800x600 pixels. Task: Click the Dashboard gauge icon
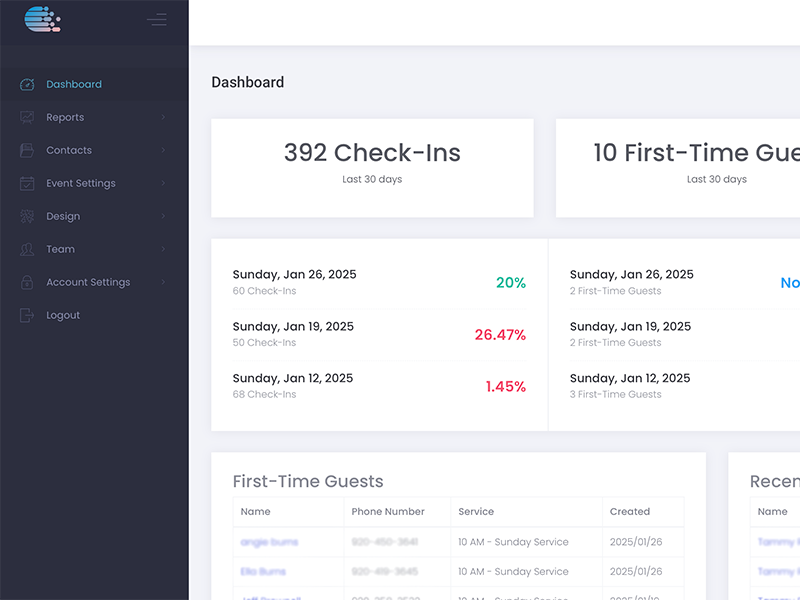(27, 84)
